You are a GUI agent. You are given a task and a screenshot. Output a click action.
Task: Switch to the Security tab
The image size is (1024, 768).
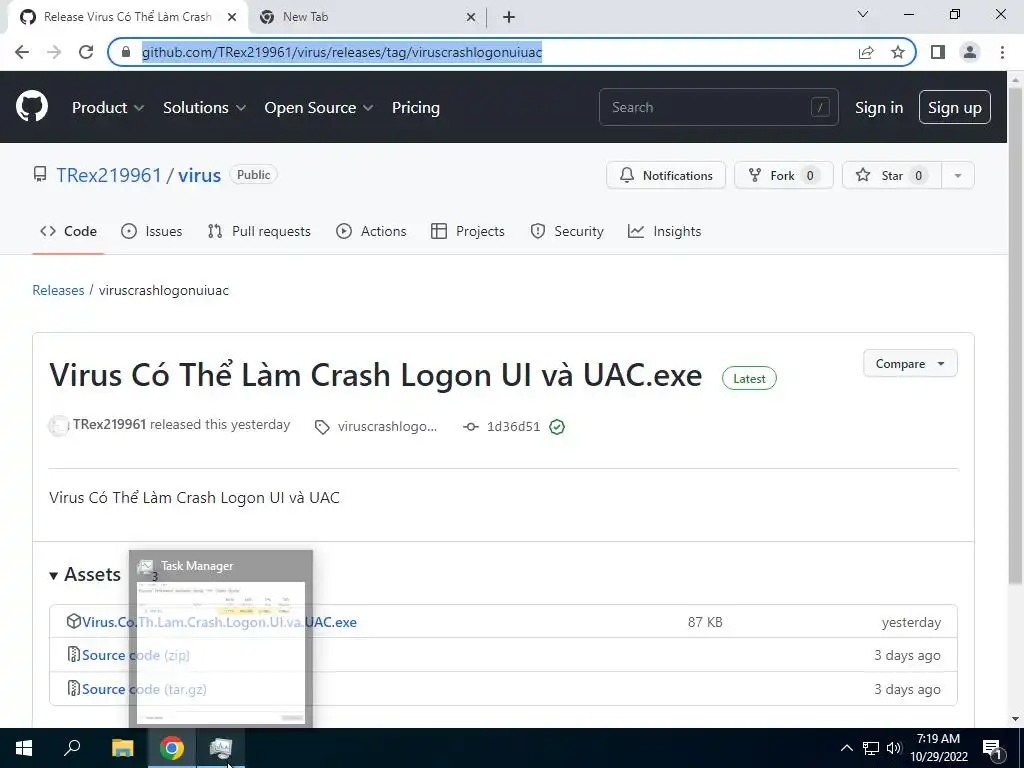[x=567, y=231]
